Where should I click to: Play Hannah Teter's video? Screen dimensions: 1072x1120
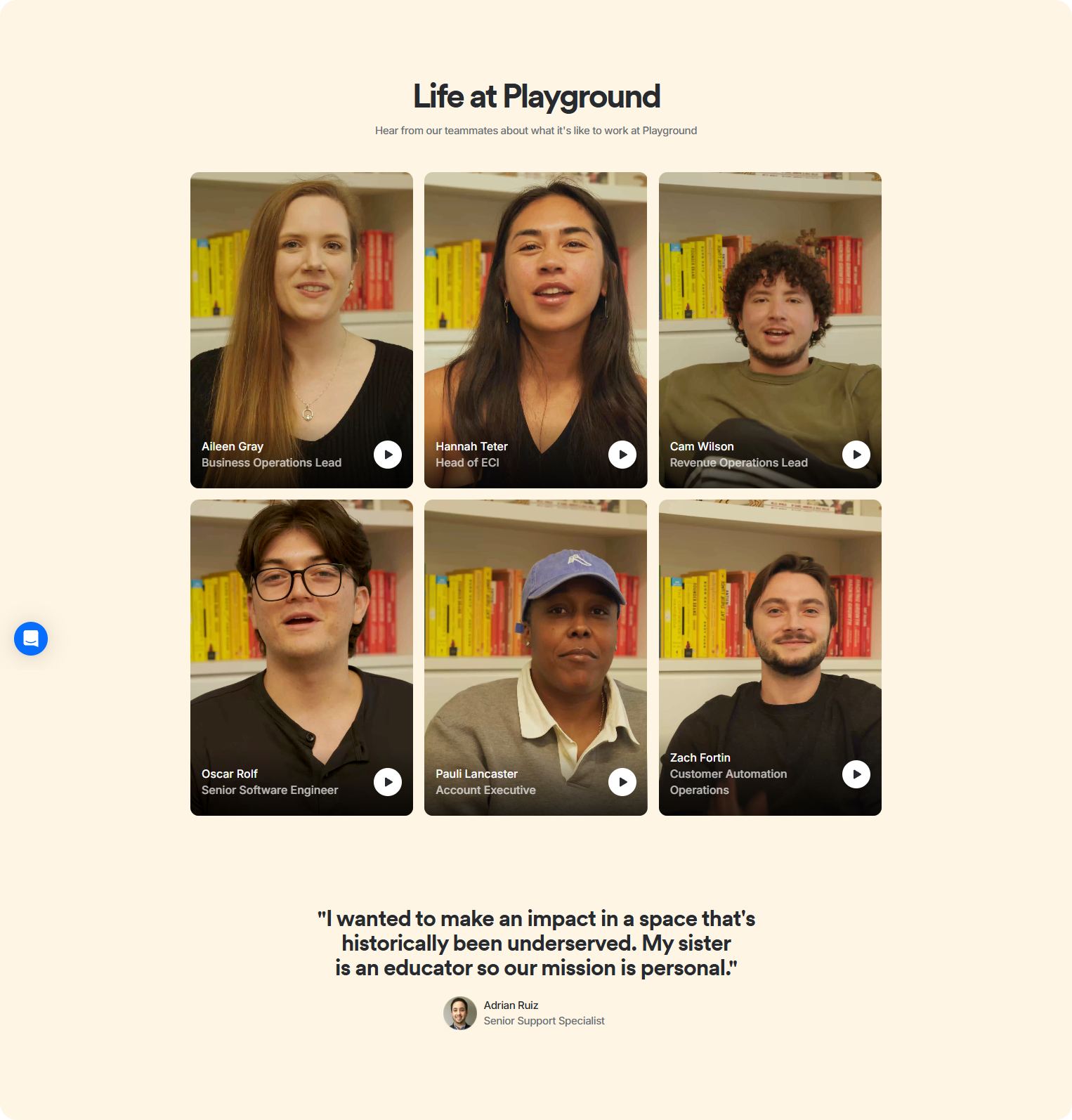pos(622,455)
